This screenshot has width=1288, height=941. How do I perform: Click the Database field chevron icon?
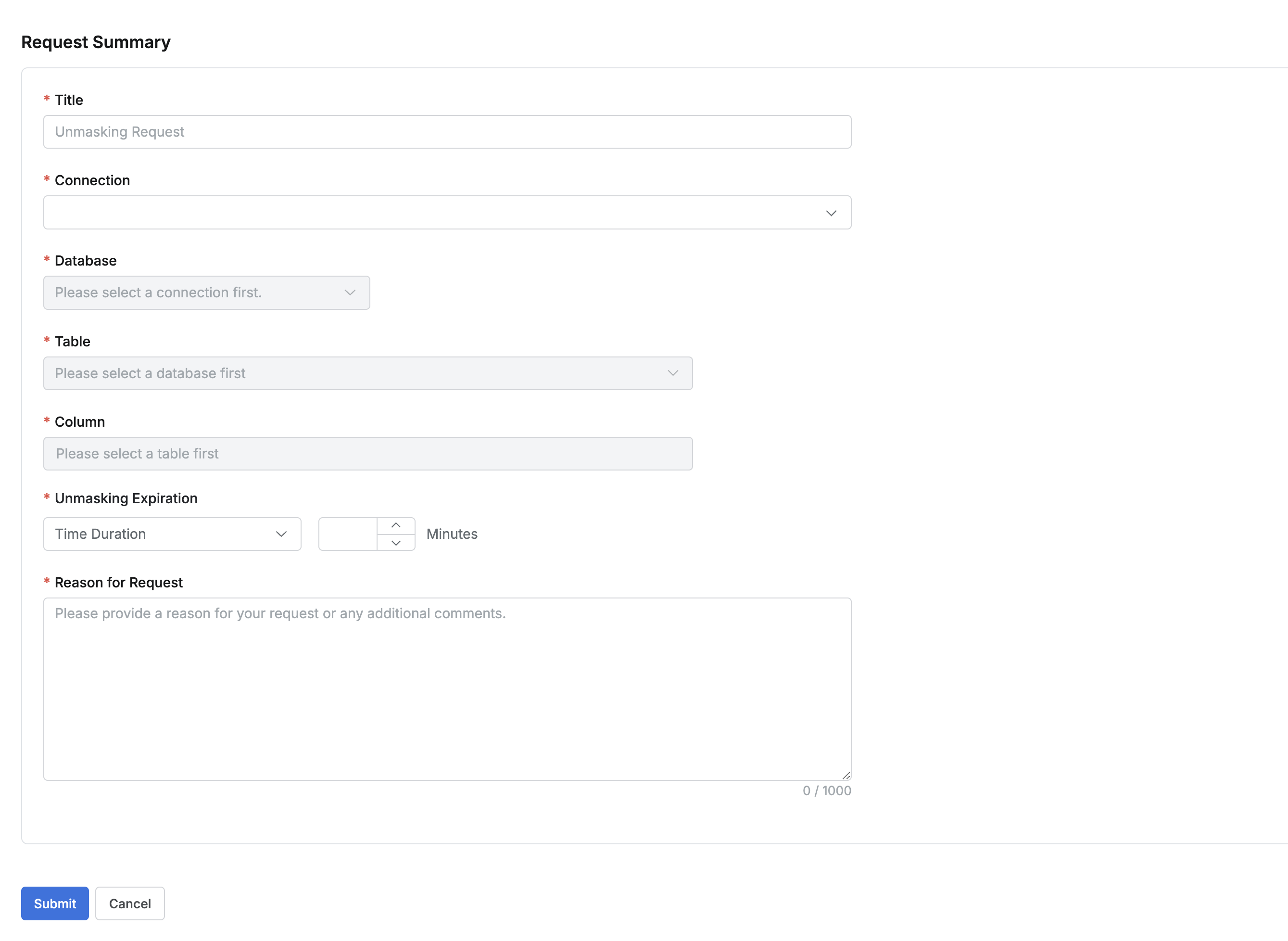click(350, 293)
